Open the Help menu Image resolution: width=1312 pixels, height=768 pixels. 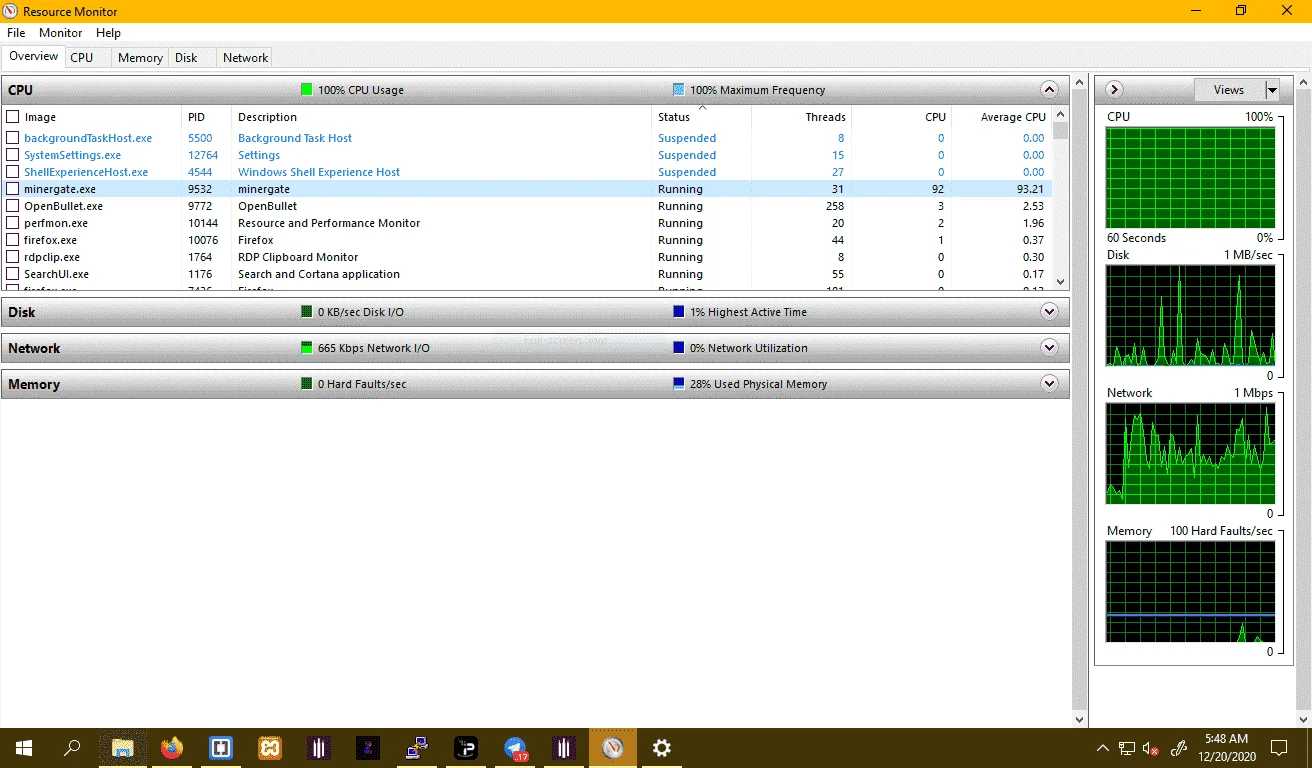(108, 33)
